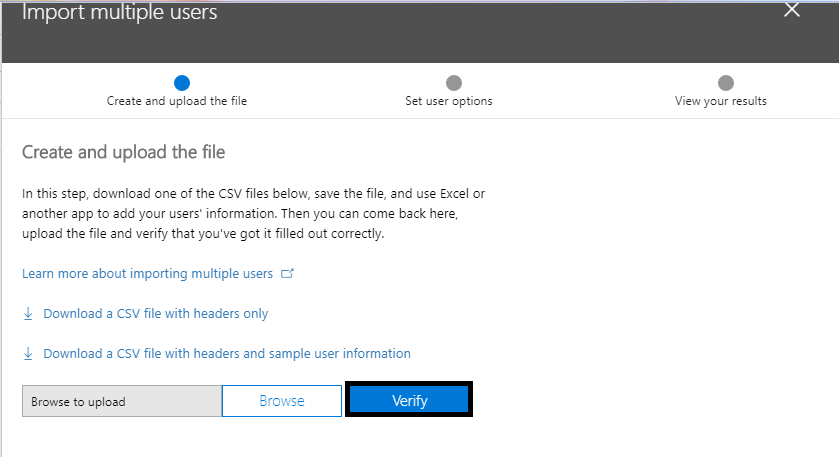Screen dimensions: 839x457
Task: Click the 'Browse to upload' file field
Action: pyautogui.click(x=121, y=401)
